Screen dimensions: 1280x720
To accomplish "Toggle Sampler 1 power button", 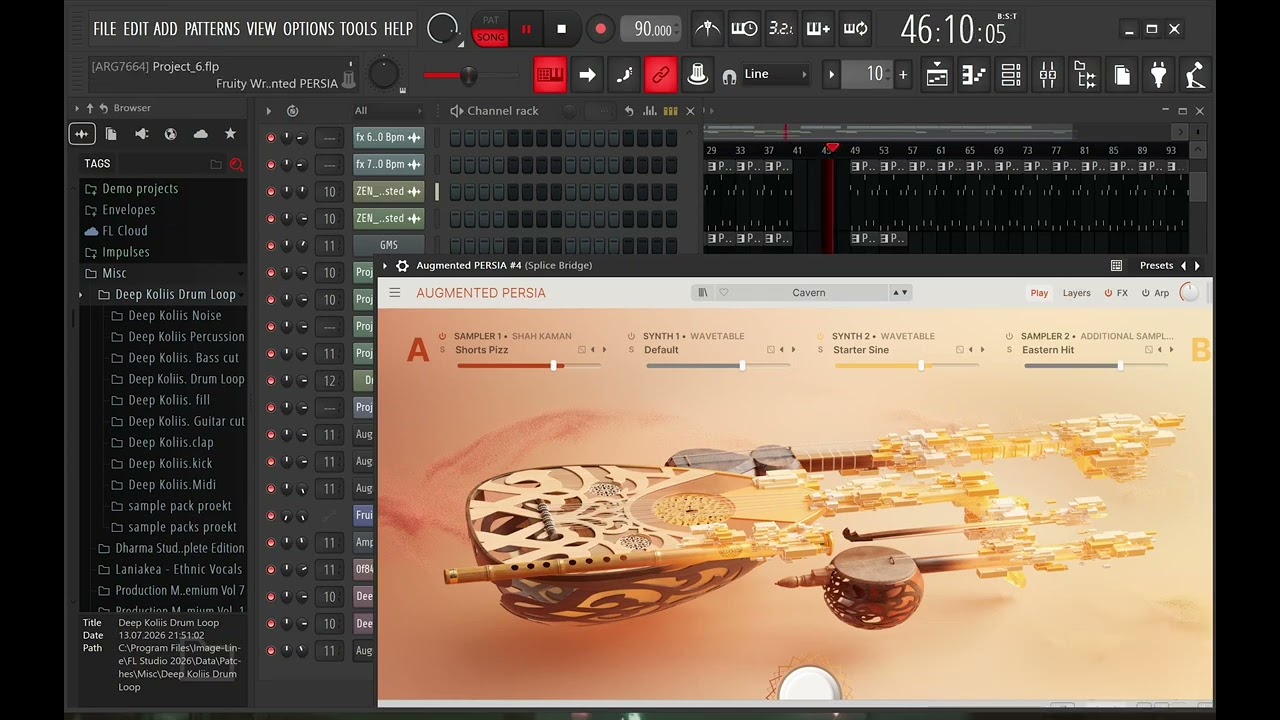I will pyautogui.click(x=443, y=337).
